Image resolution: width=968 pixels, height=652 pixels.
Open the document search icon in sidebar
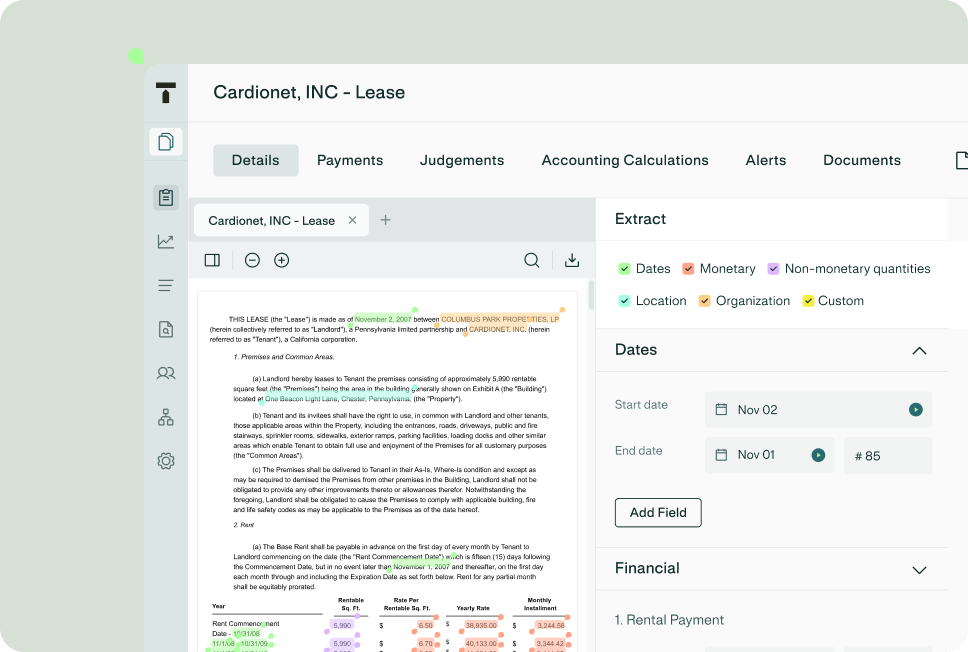point(165,329)
